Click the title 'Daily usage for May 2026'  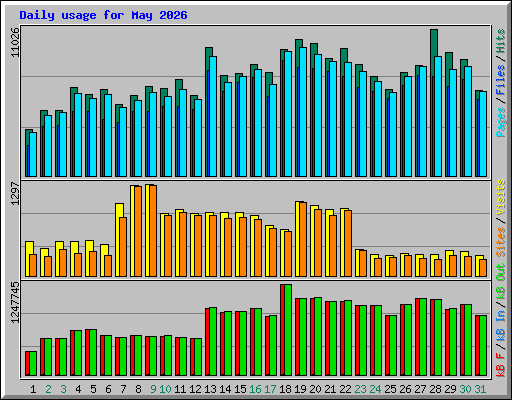[103, 16]
